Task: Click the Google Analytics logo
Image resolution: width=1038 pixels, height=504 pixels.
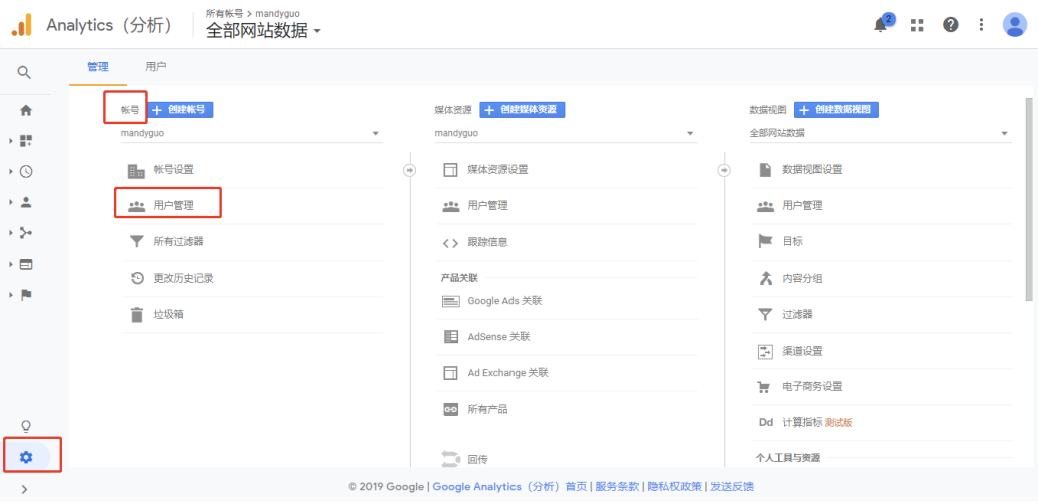Action: pyautogui.click(x=22, y=25)
